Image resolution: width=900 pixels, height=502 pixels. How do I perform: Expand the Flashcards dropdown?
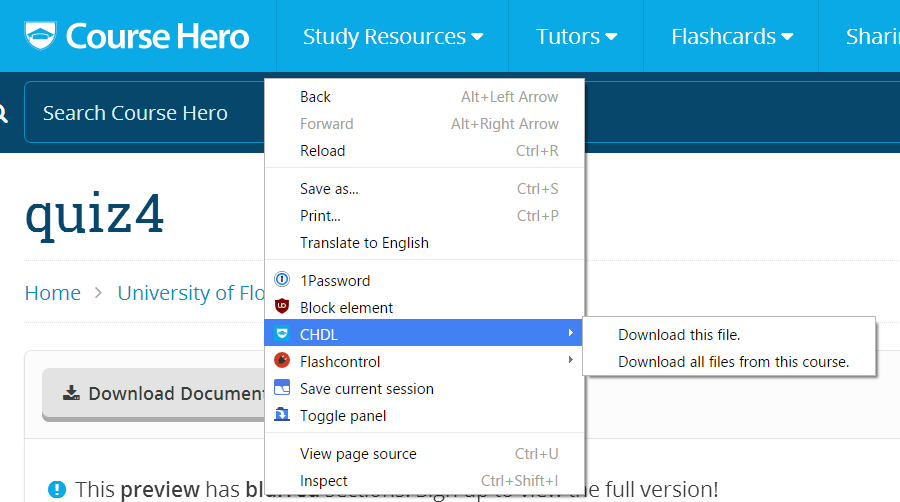pos(732,36)
